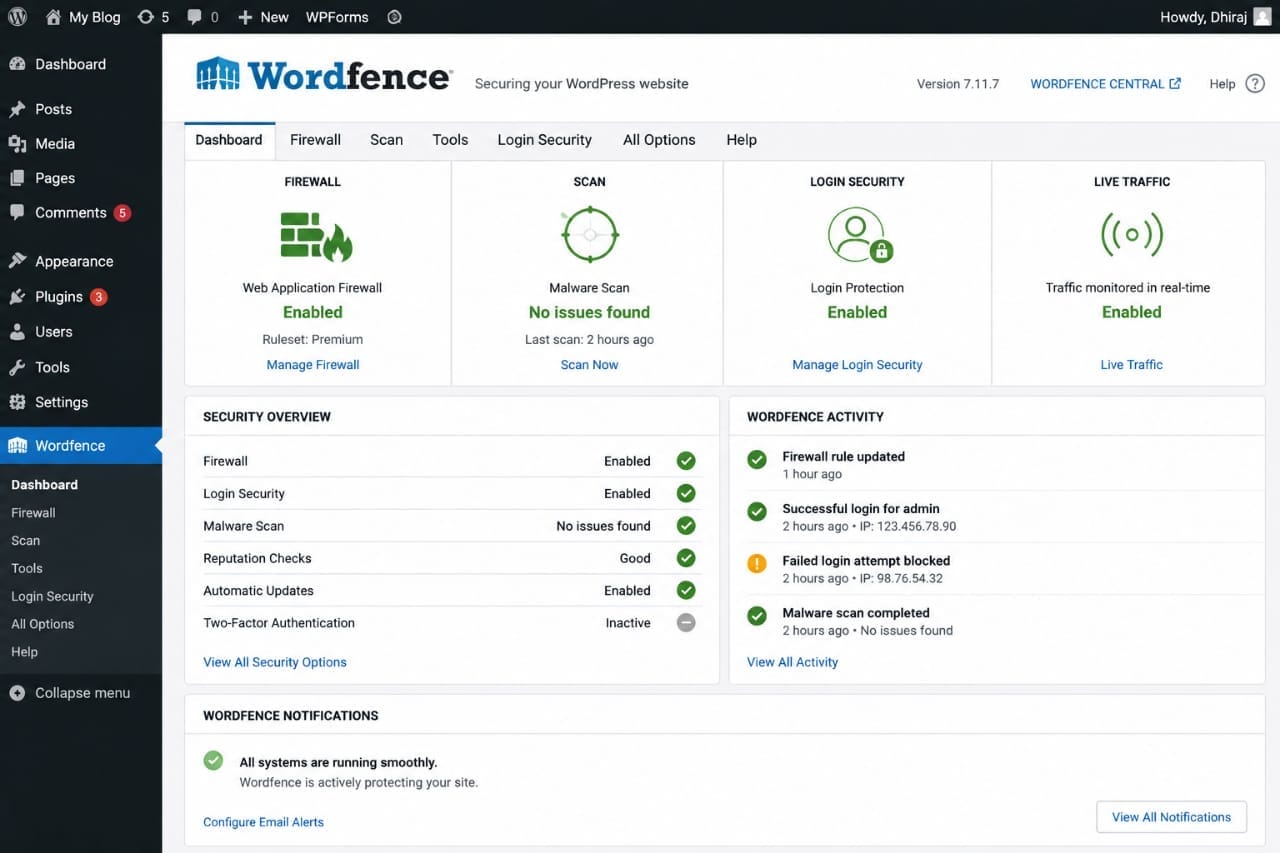Click the Manage Login Security link
This screenshot has height=853, width=1280.
click(x=858, y=365)
